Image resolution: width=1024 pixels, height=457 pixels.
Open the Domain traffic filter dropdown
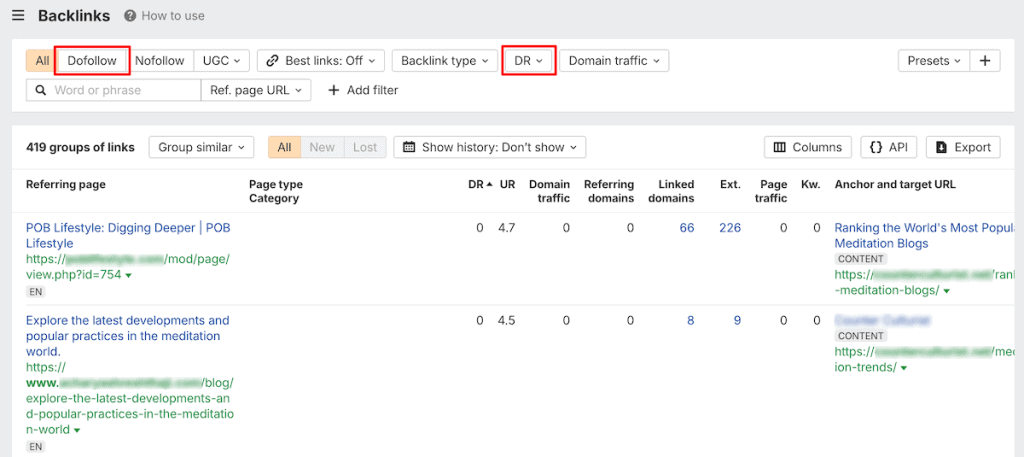(614, 61)
